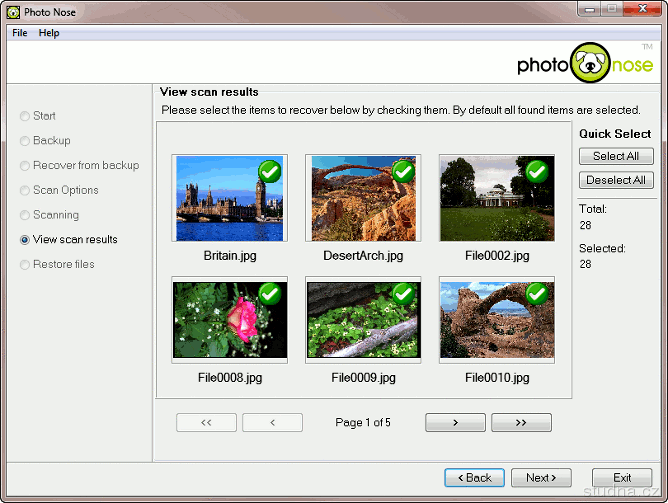Image resolution: width=668 pixels, height=503 pixels.
Task: Toggle green checkmark on File0002.jpg
Action: point(537,172)
